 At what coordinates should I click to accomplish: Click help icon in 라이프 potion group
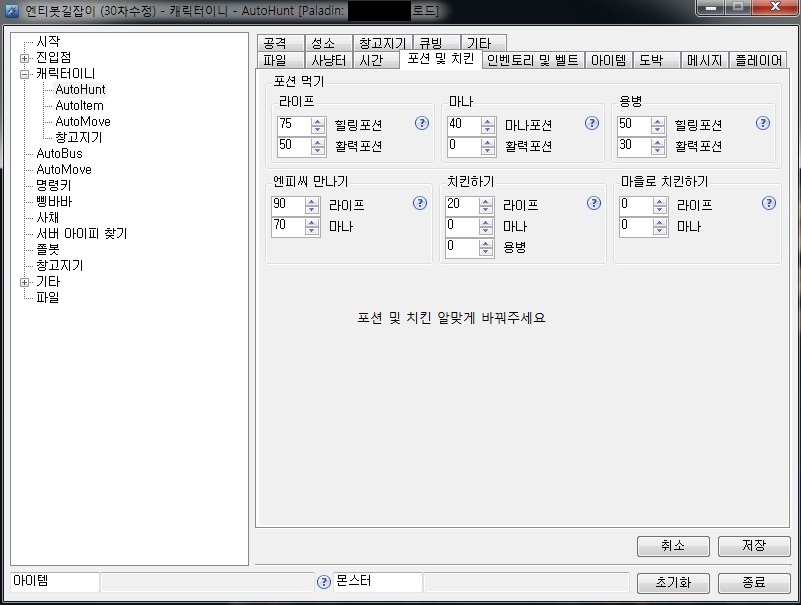coord(421,123)
